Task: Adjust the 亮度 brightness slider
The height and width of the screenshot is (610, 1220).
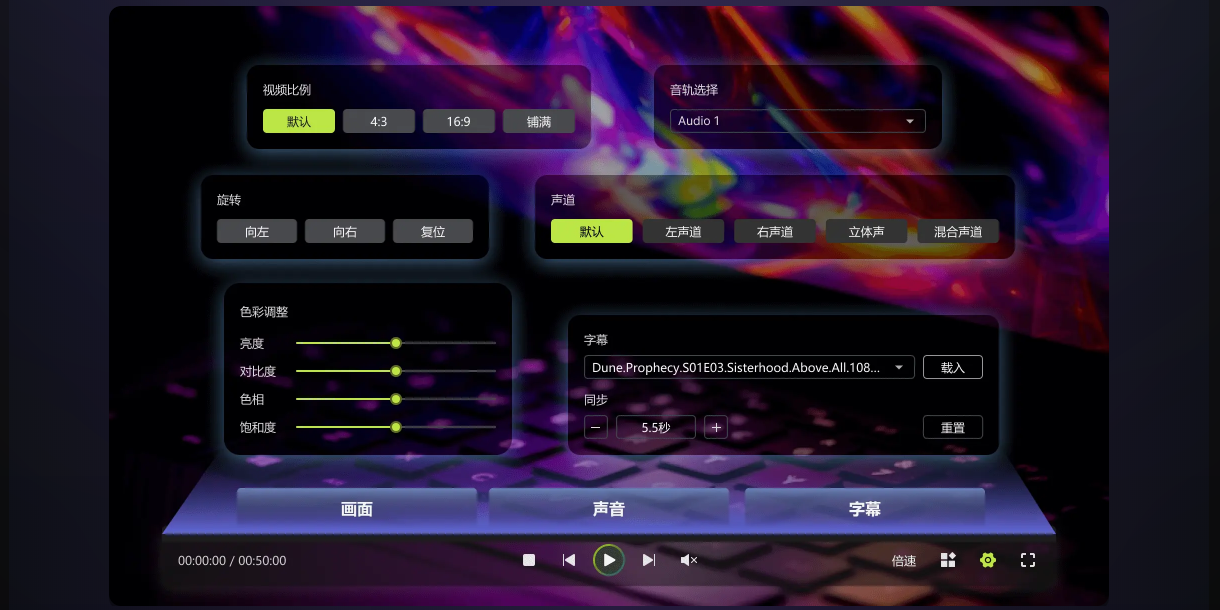Action: 396,343
